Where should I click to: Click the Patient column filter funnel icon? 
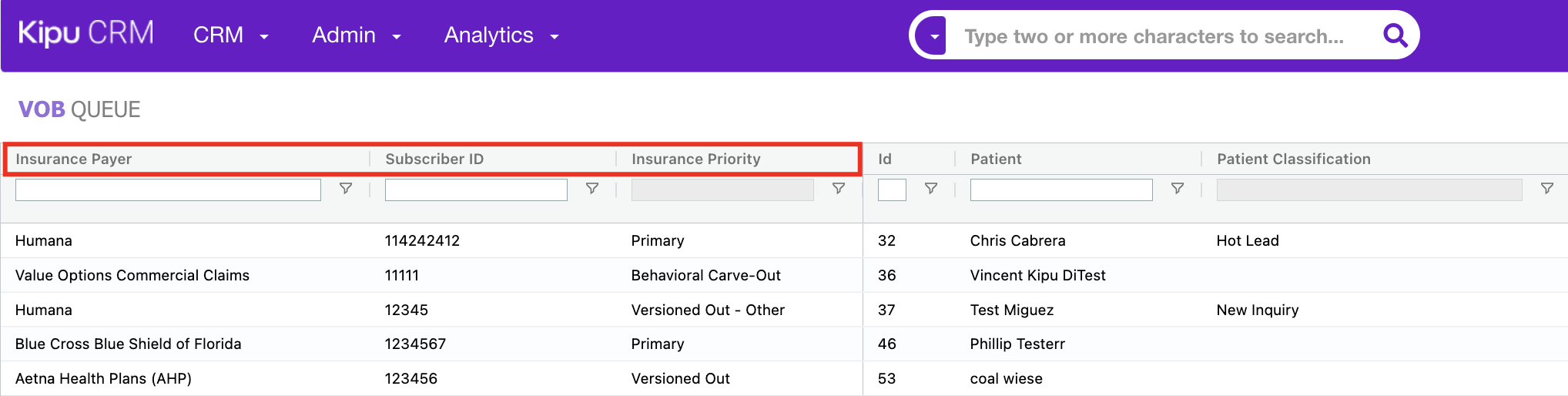pos(1178,189)
